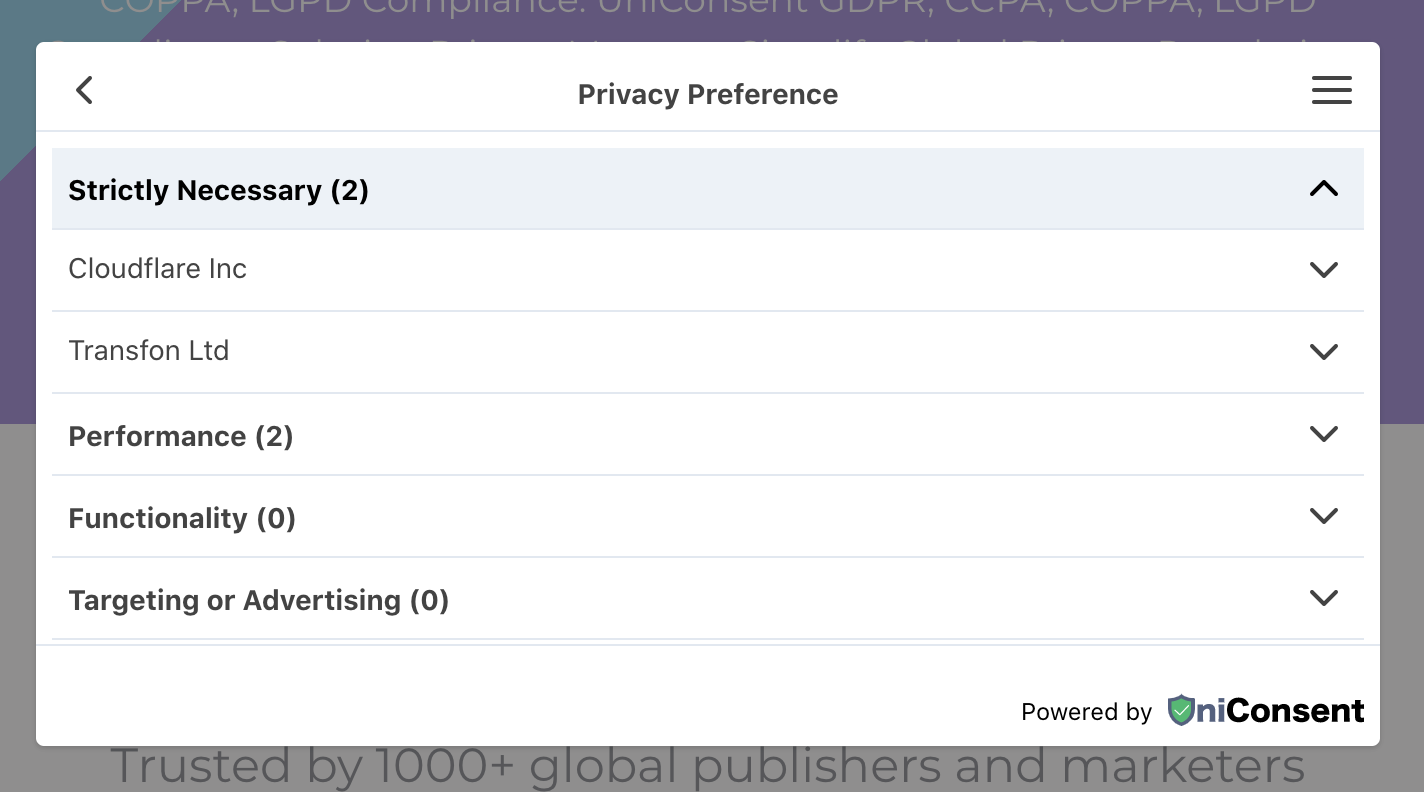Collapse Strictly Necessary using the up chevron
This screenshot has height=792, width=1424.
coord(1323,189)
